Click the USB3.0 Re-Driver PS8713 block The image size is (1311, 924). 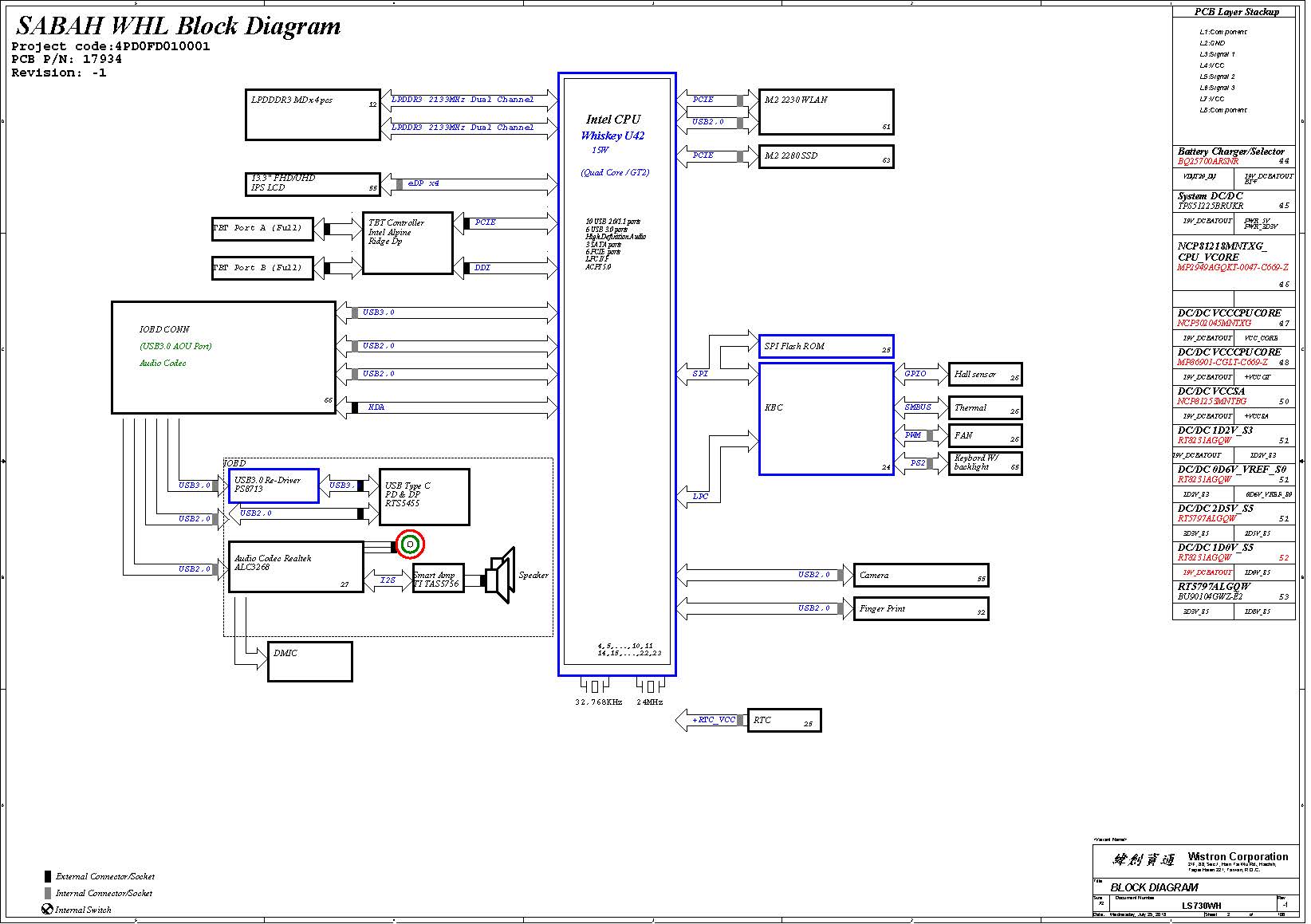tap(274, 486)
